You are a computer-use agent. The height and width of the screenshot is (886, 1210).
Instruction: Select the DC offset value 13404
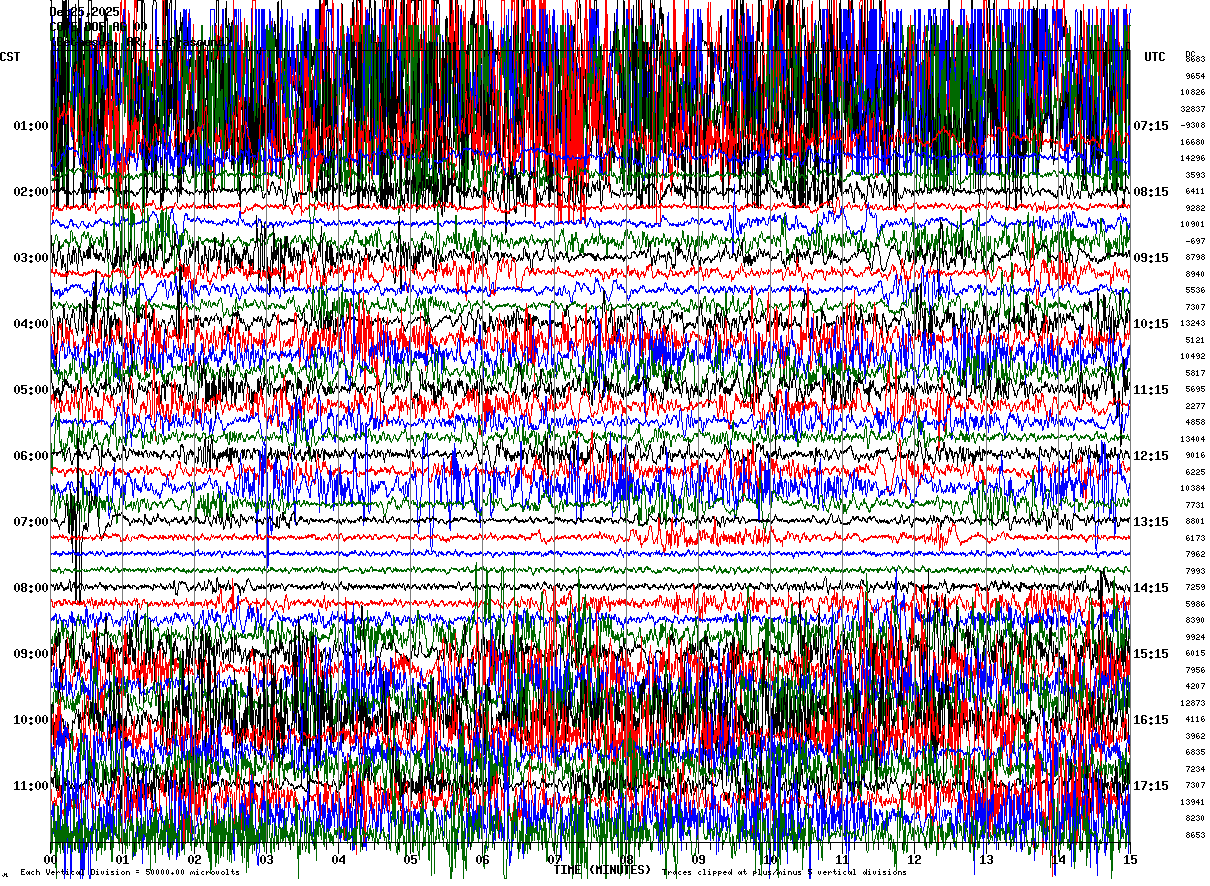1192,439
